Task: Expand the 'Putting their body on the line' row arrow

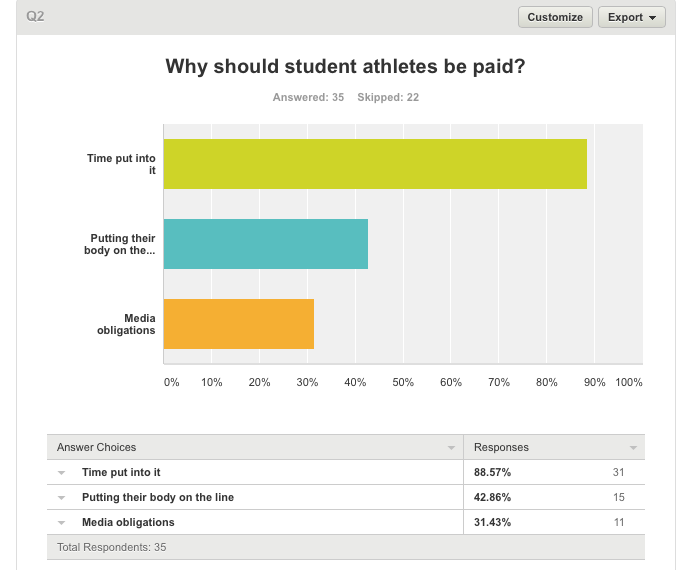Action: tap(62, 498)
